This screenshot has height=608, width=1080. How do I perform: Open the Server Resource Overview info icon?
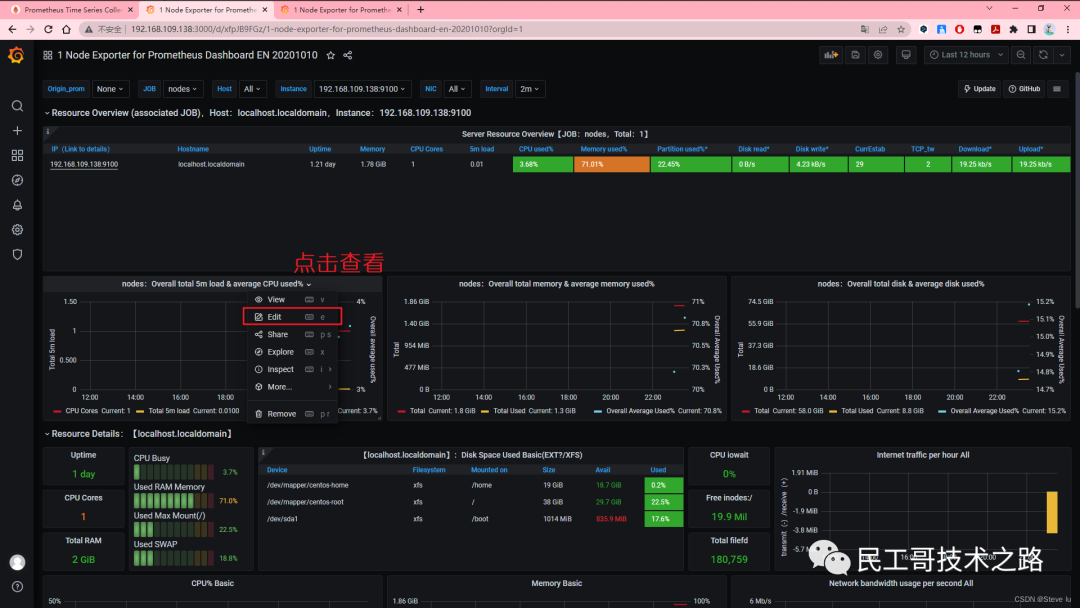click(48, 132)
